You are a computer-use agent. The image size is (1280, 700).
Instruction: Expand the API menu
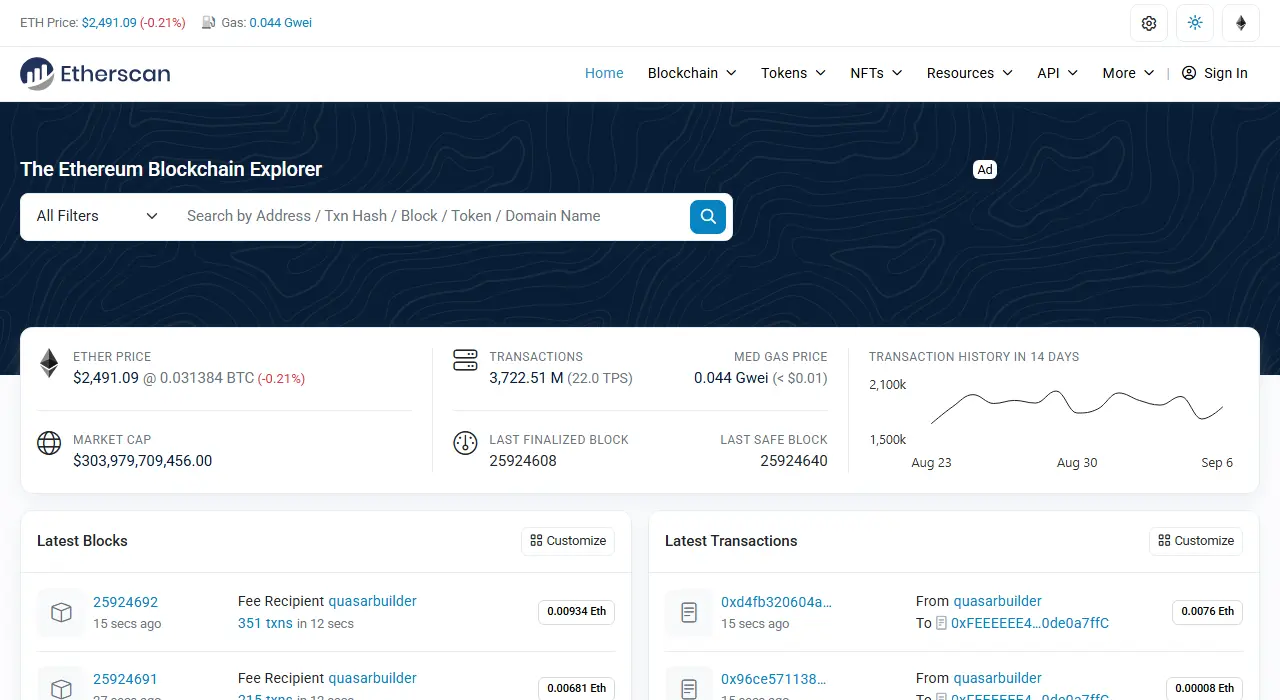[x=1057, y=73]
